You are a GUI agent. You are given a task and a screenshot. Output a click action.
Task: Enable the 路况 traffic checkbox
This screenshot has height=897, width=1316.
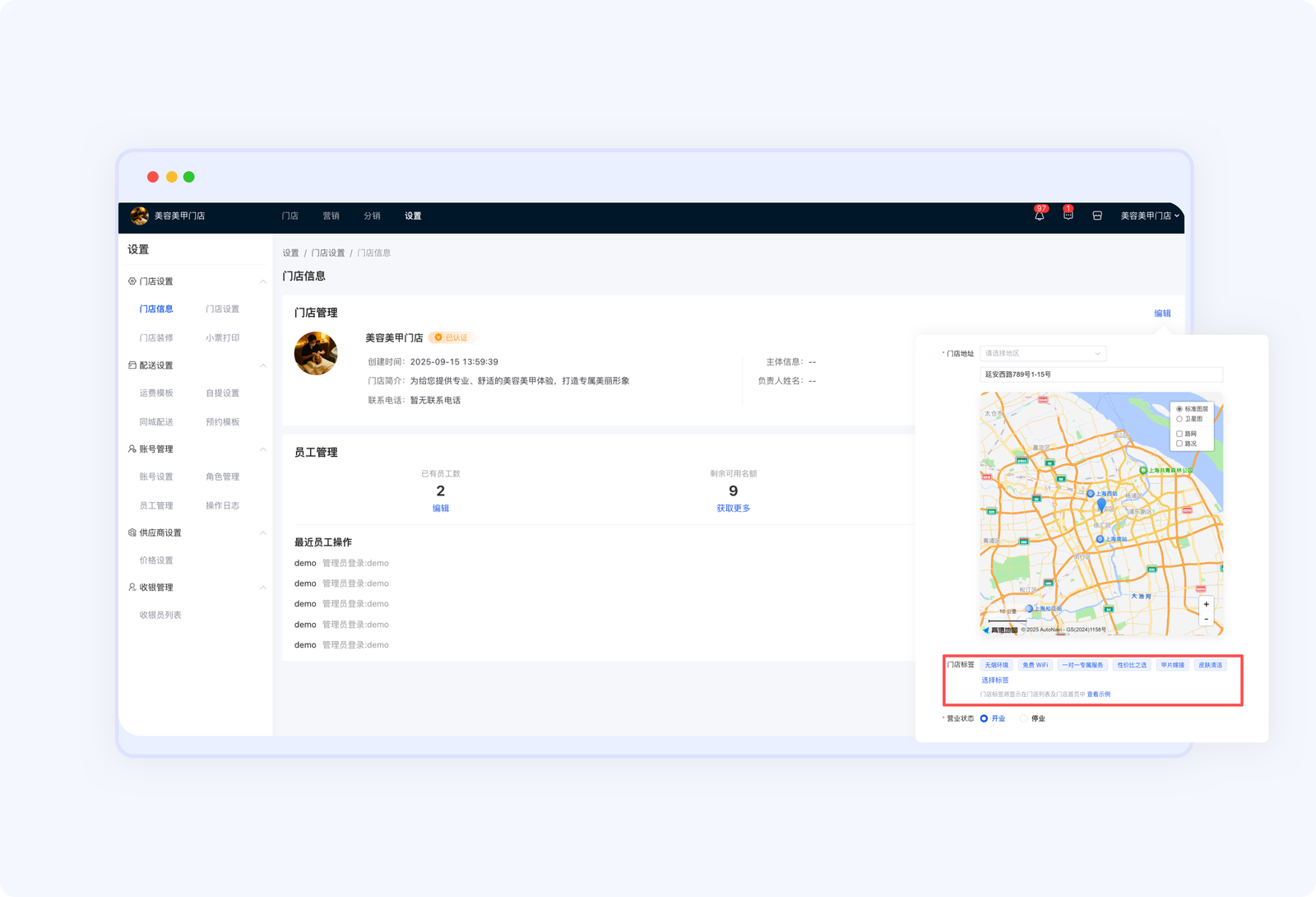(x=1179, y=444)
